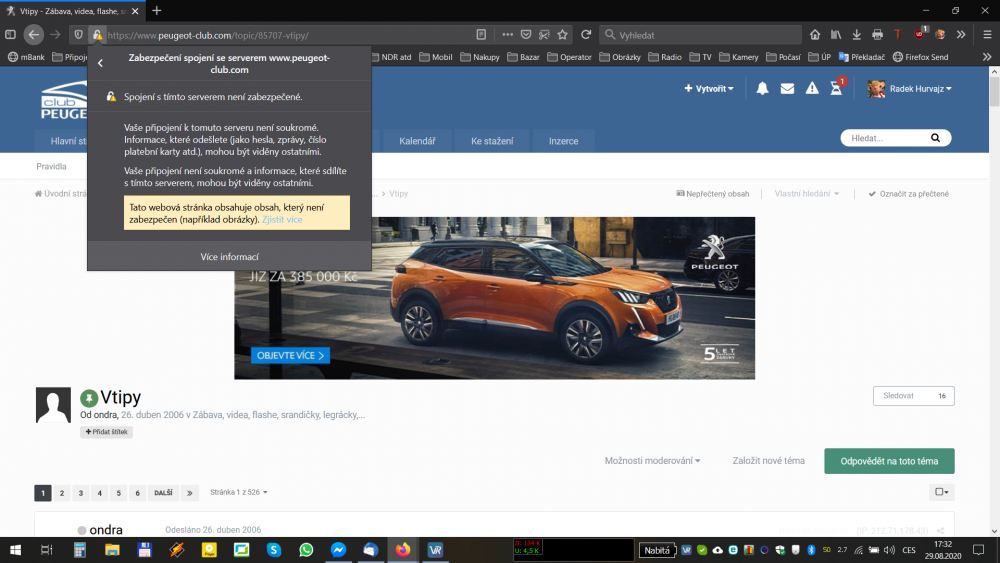Open Pravidla submenu item
The height and width of the screenshot is (563, 1000).
(x=51, y=166)
